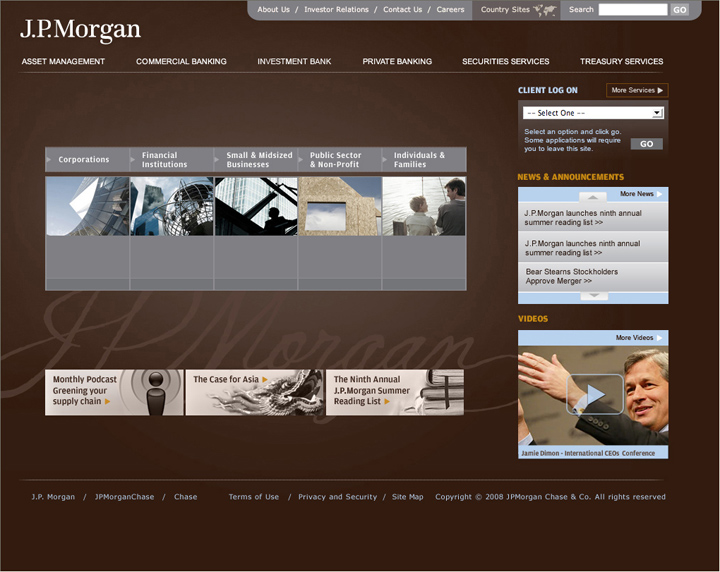
Task: Open the Site Map link
Action: pos(408,497)
